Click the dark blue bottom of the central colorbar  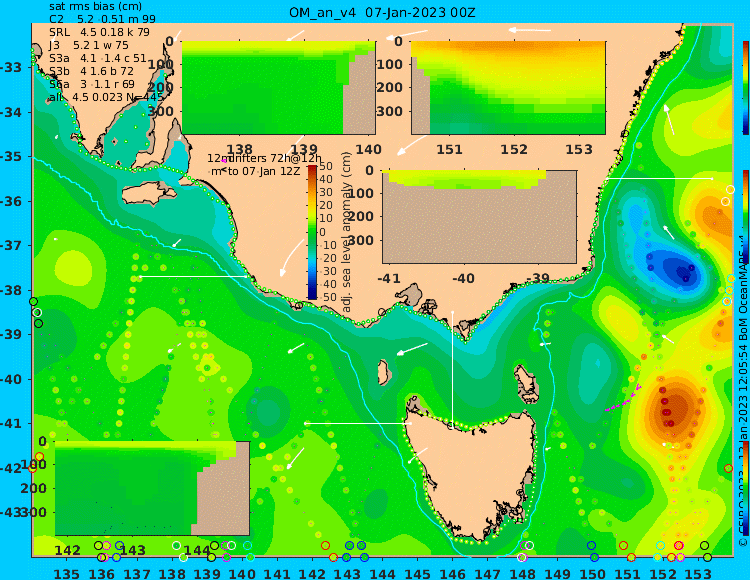pyautogui.click(x=312, y=295)
